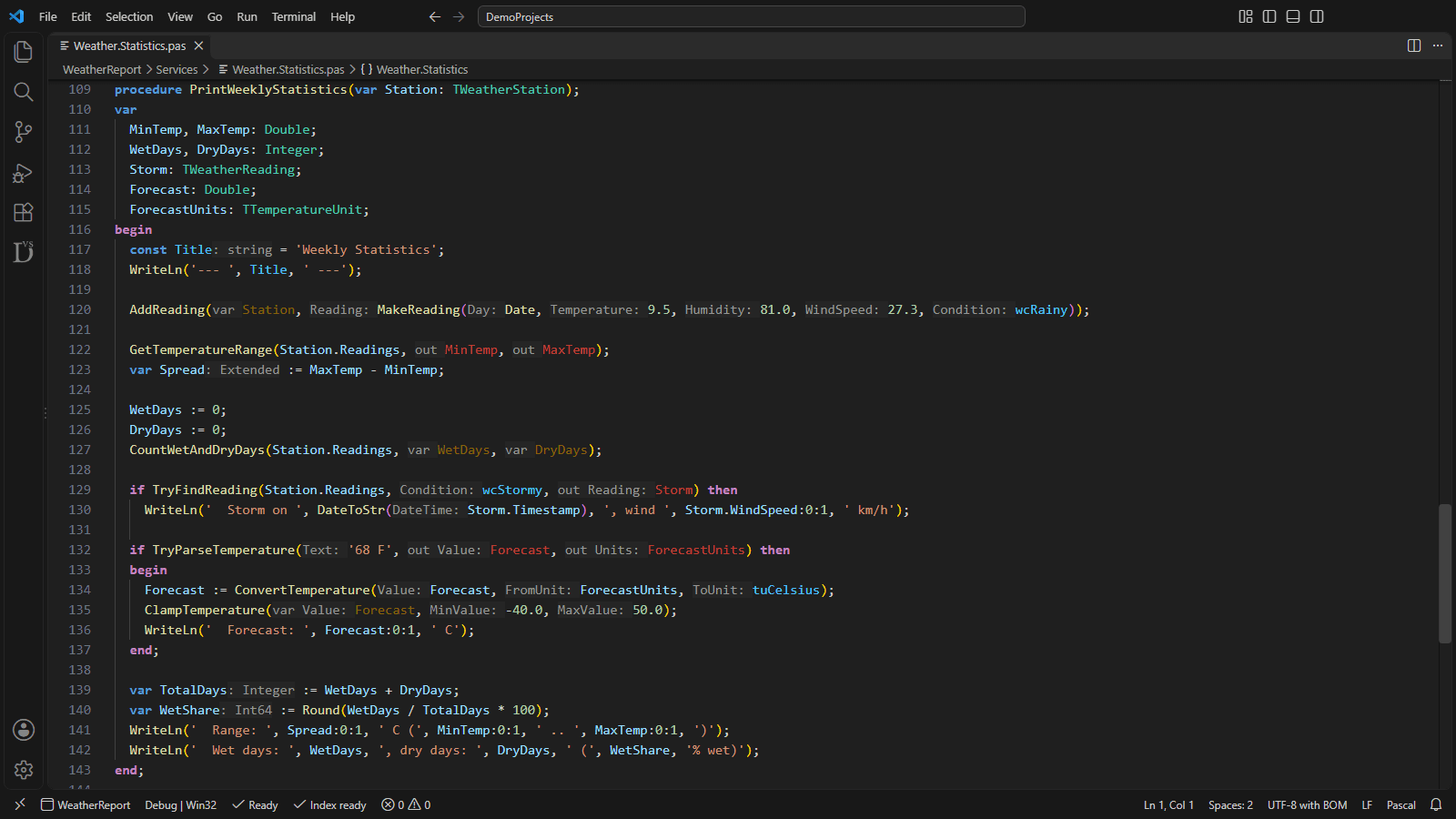Open the Selection menu
Viewport: 1456px width, 819px height.
[x=129, y=16]
